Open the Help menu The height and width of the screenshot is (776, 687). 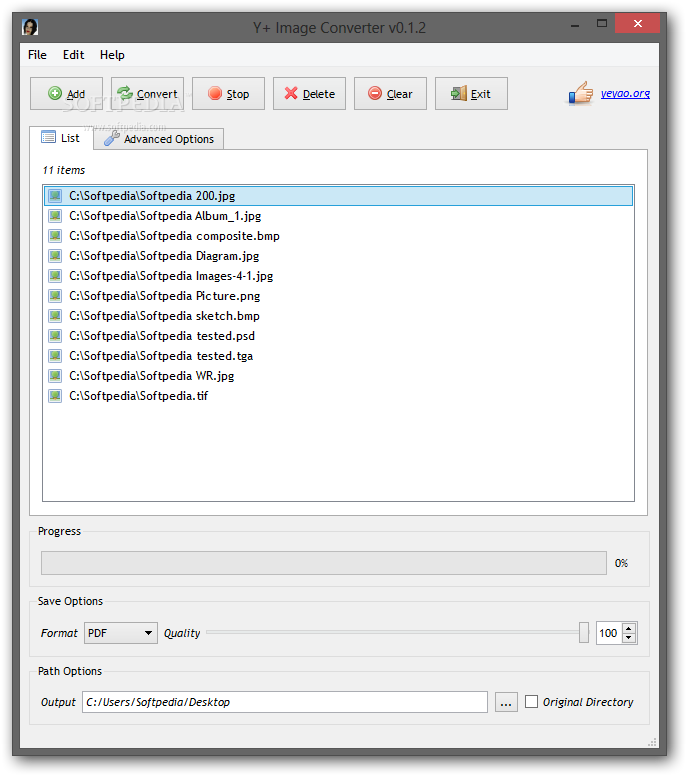click(112, 55)
